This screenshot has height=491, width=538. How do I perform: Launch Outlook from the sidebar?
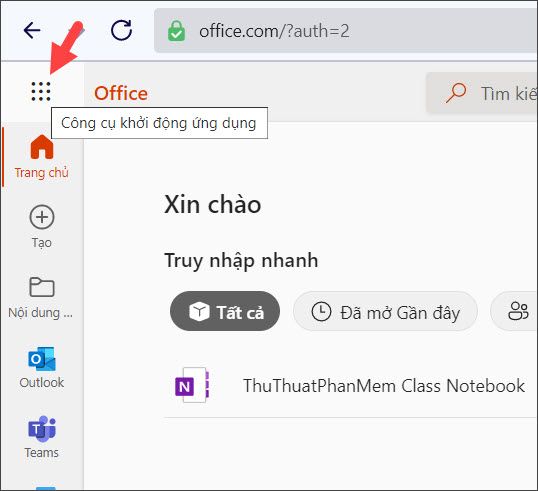pos(42,359)
